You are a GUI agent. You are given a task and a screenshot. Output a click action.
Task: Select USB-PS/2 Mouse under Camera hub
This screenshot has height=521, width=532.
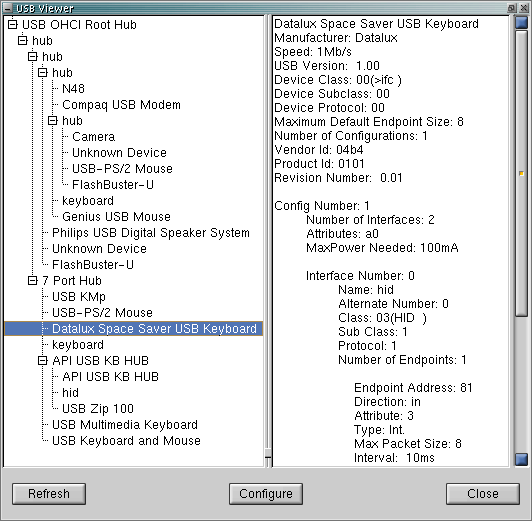coord(122,169)
